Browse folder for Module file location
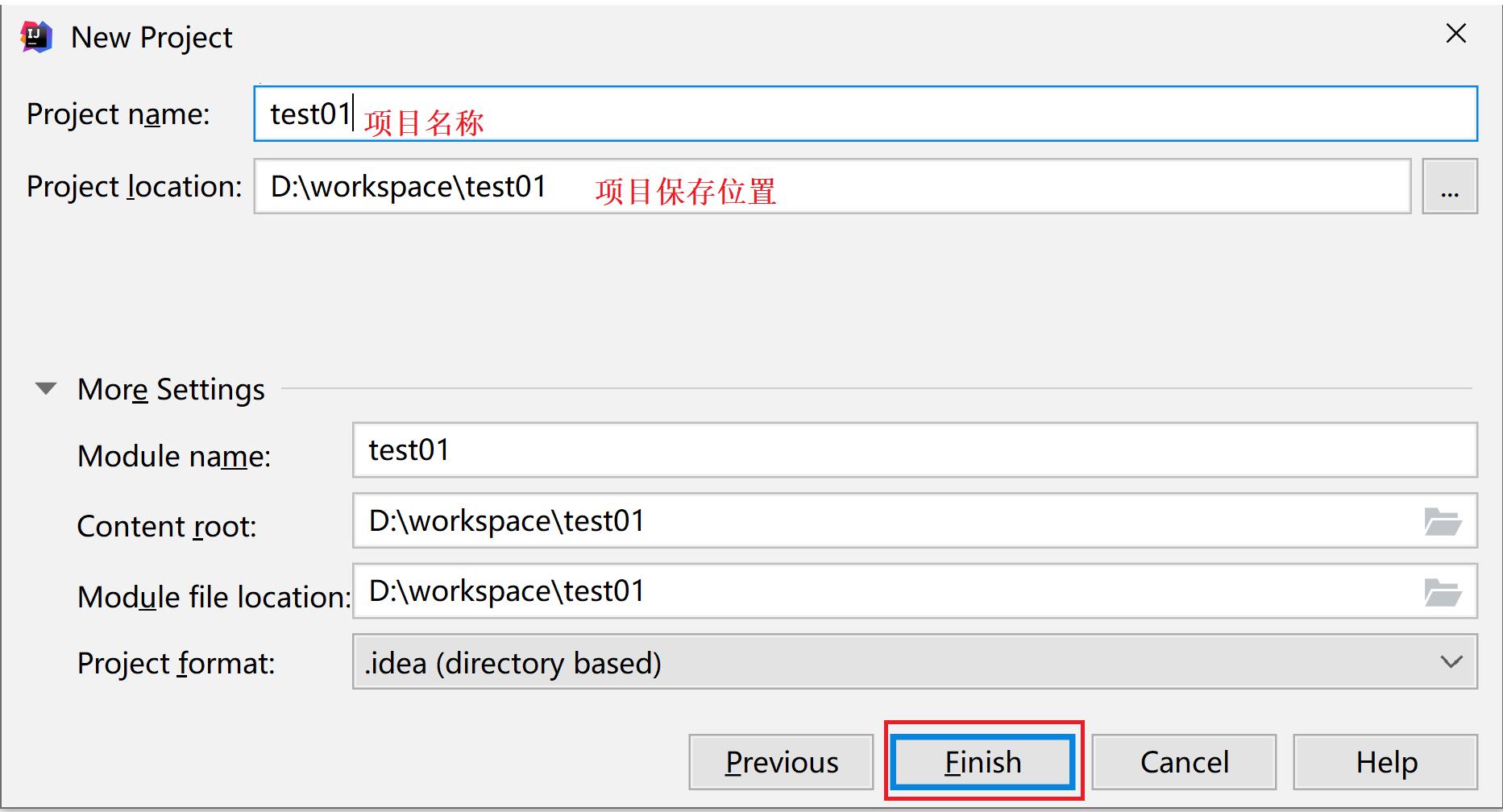Image resolution: width=1503 pixels, height=812 pixels. pos(1443,592)
